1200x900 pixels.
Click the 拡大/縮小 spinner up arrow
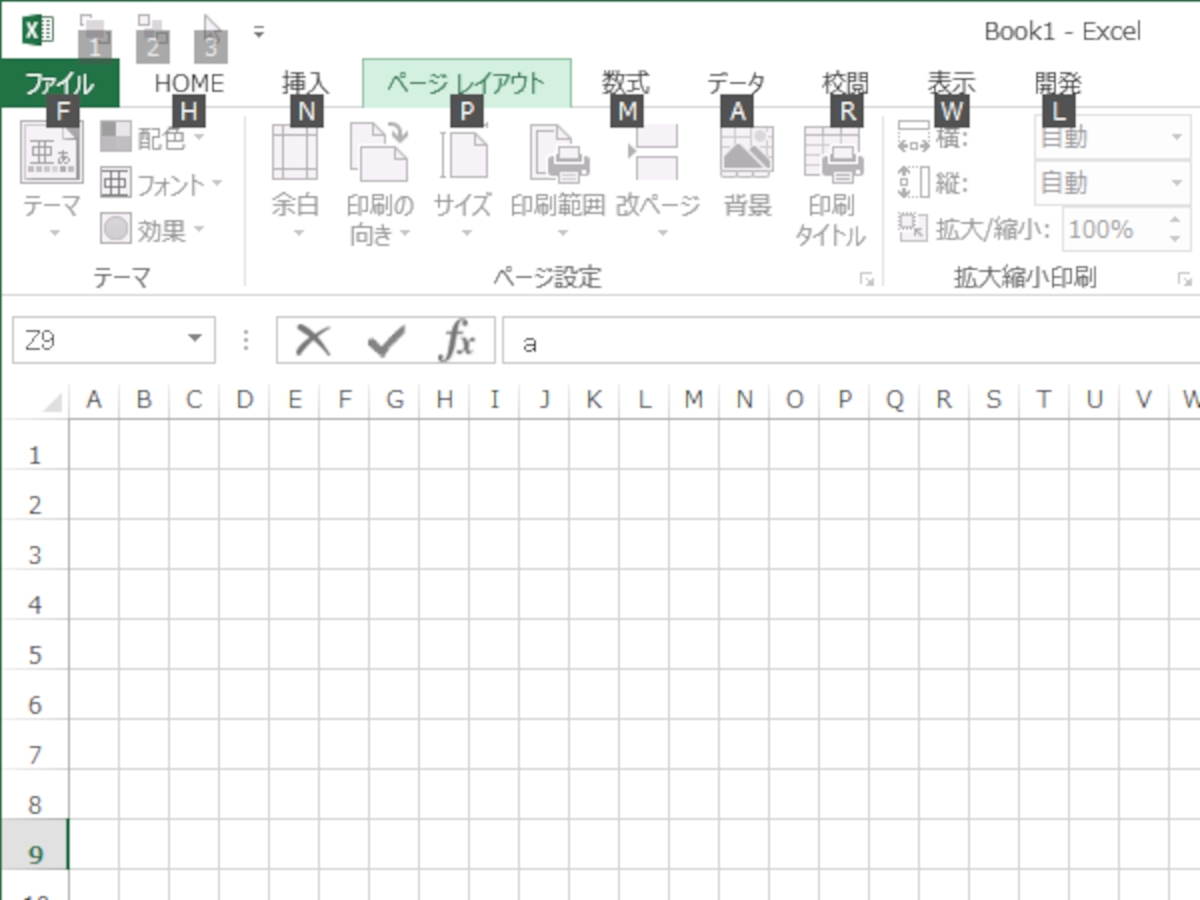click(x=1174, y=221)
